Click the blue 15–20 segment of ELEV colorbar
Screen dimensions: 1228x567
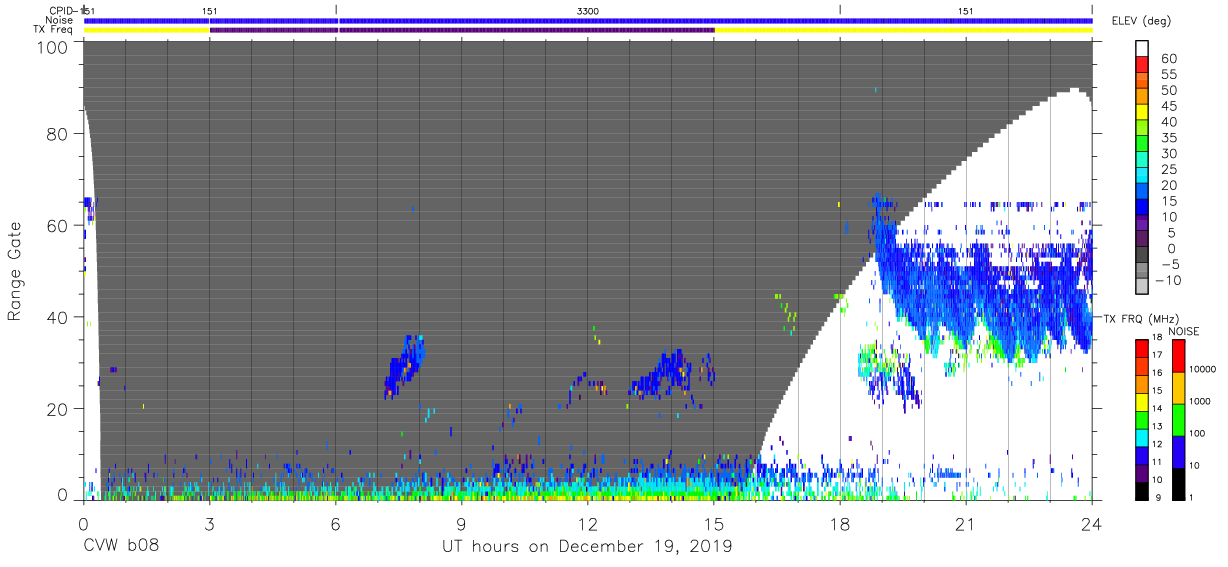[1143, 193]
